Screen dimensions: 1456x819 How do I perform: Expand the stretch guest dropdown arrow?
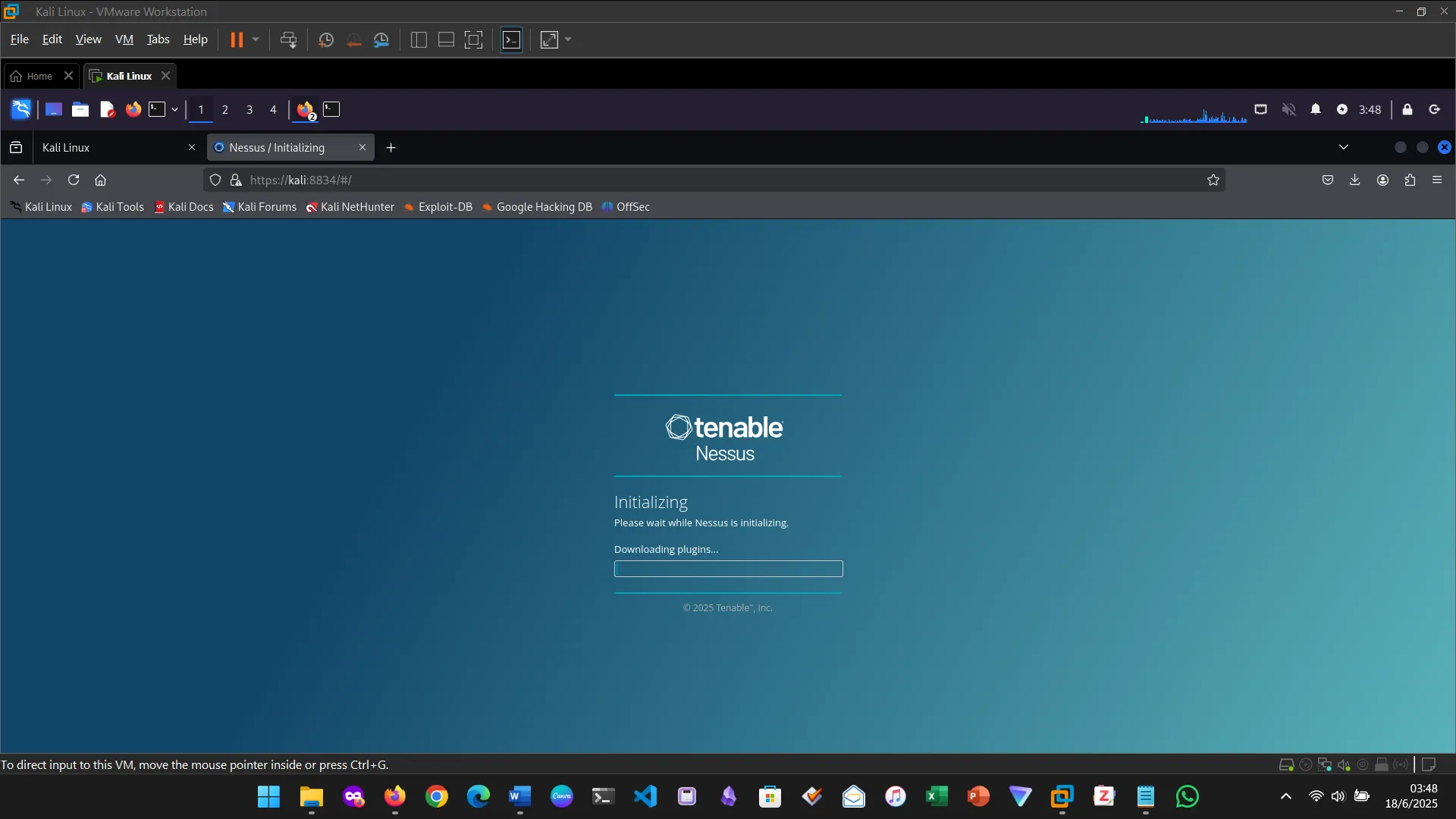[x=568, y=39]
